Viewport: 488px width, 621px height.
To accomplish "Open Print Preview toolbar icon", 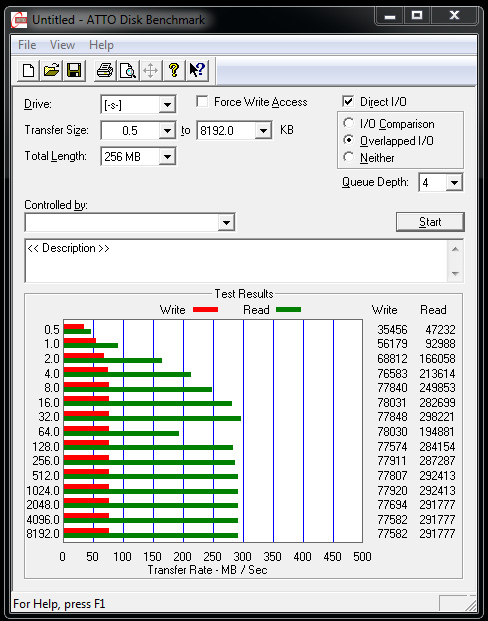I will pyautogui.click(x=128, y=71).
